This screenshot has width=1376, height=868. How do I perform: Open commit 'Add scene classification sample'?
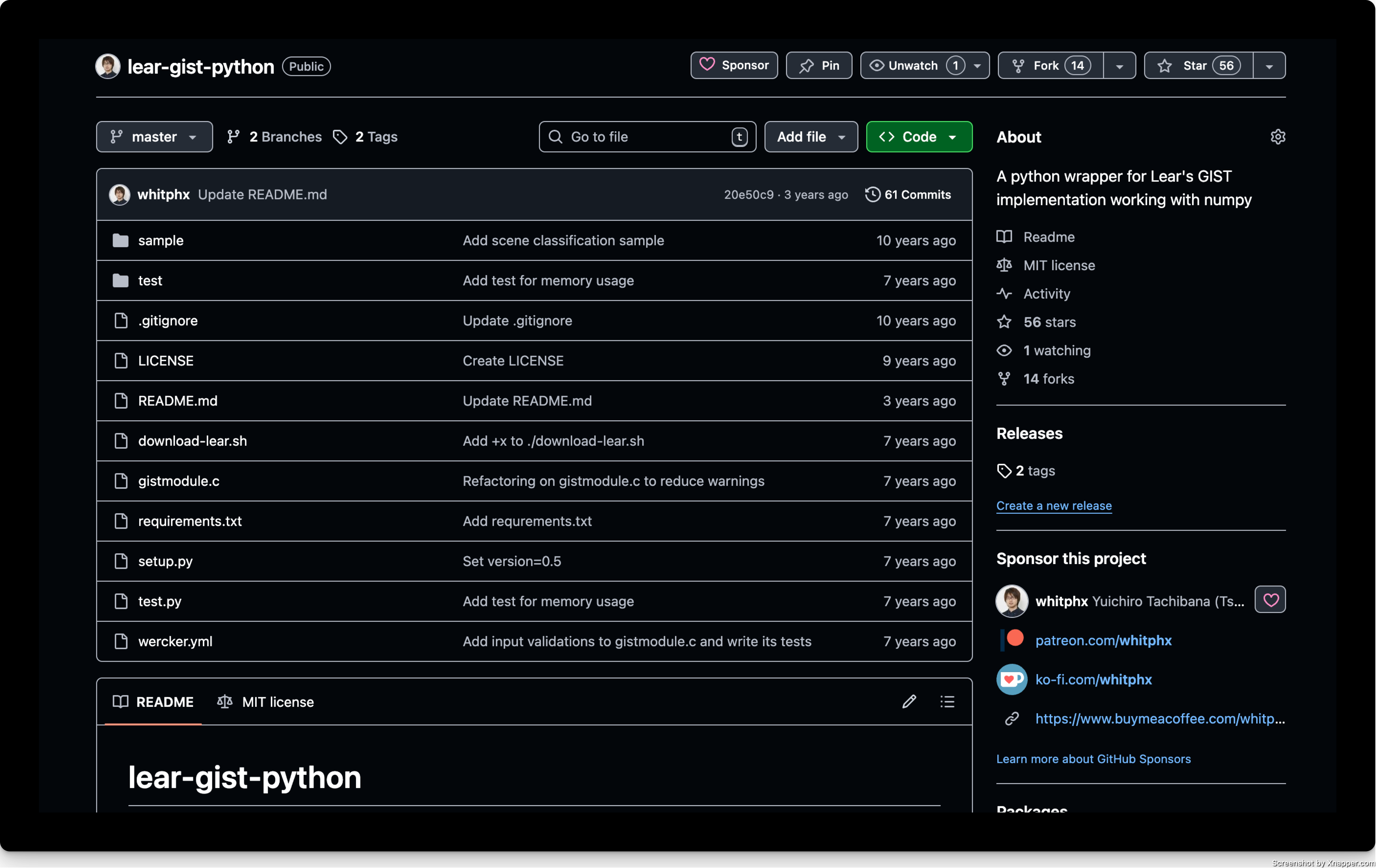[x=563, y=240]
